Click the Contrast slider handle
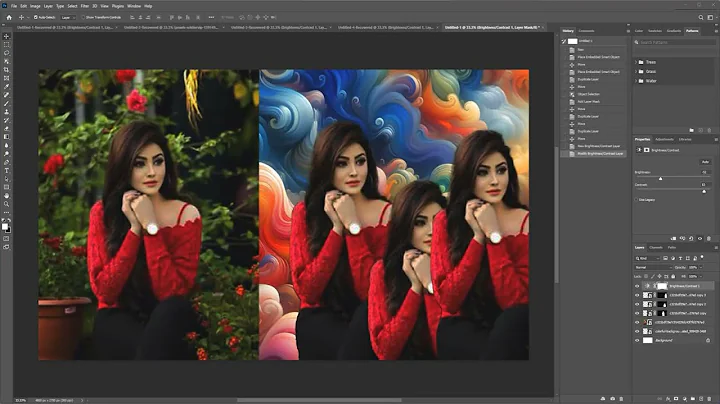The width and height of the screenshot is (720, 404). (x=704, y=191)
